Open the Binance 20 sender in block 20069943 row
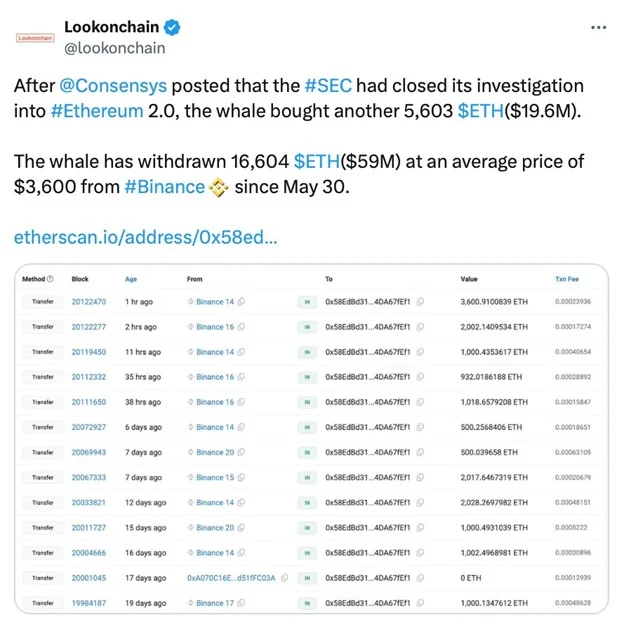This screenshot has height=627, width=624. 215,452
